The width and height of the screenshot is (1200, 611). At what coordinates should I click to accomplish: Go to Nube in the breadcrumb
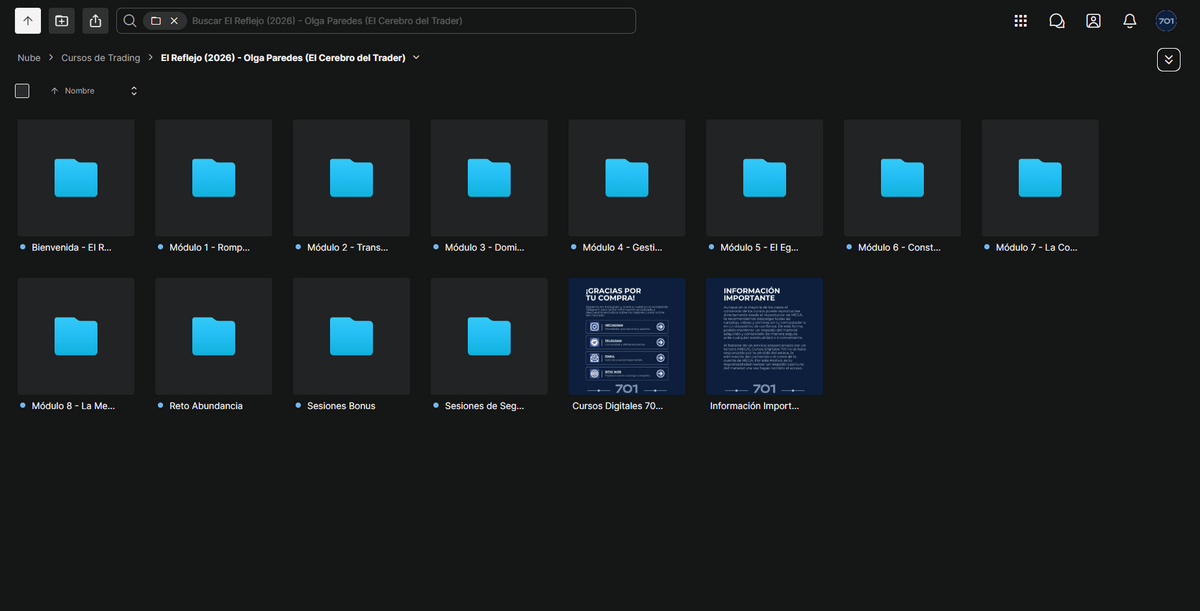pyautogui.click(x=29, y=58)
